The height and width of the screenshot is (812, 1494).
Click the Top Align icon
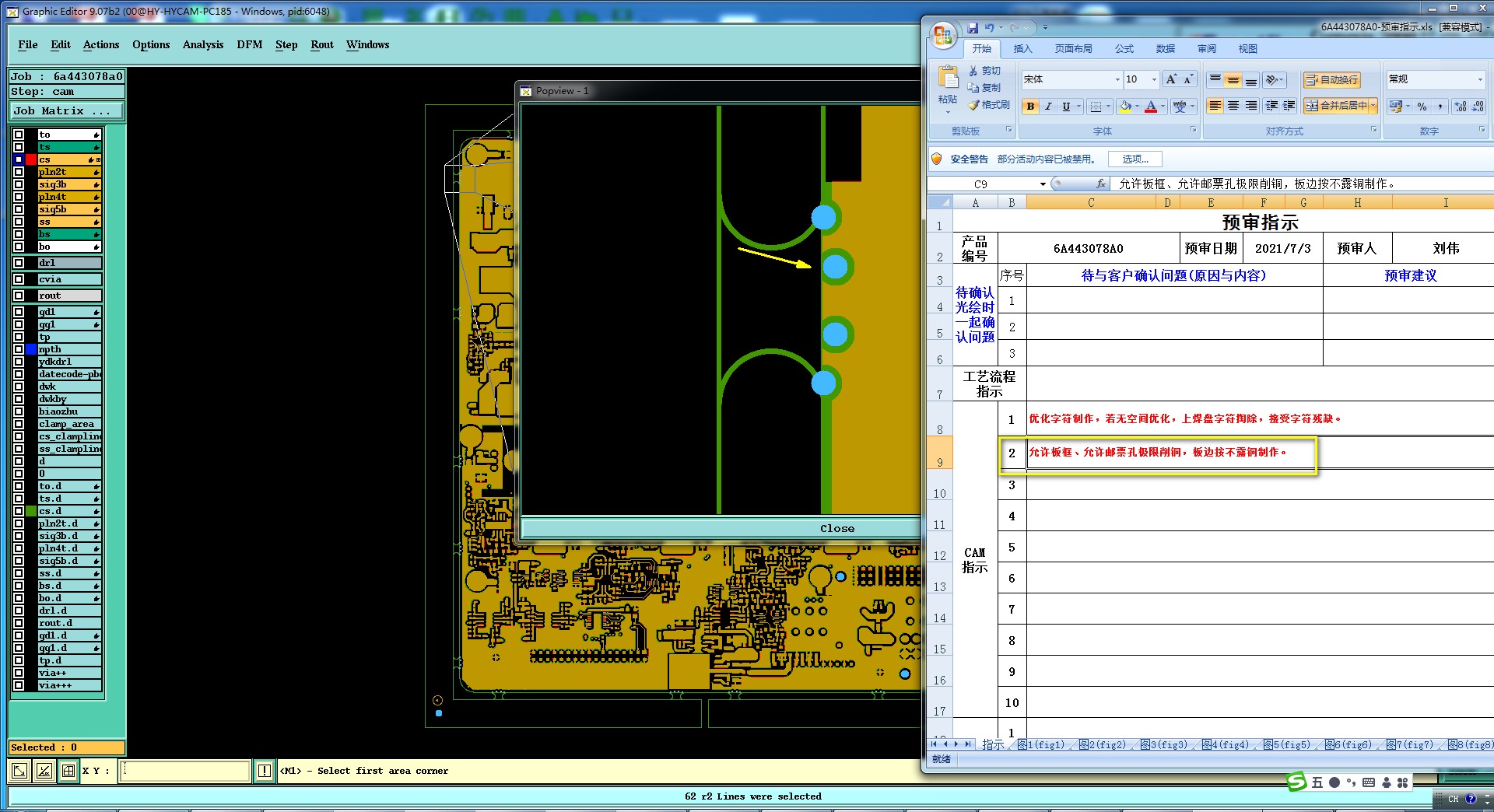click(x=1215, y=79)
